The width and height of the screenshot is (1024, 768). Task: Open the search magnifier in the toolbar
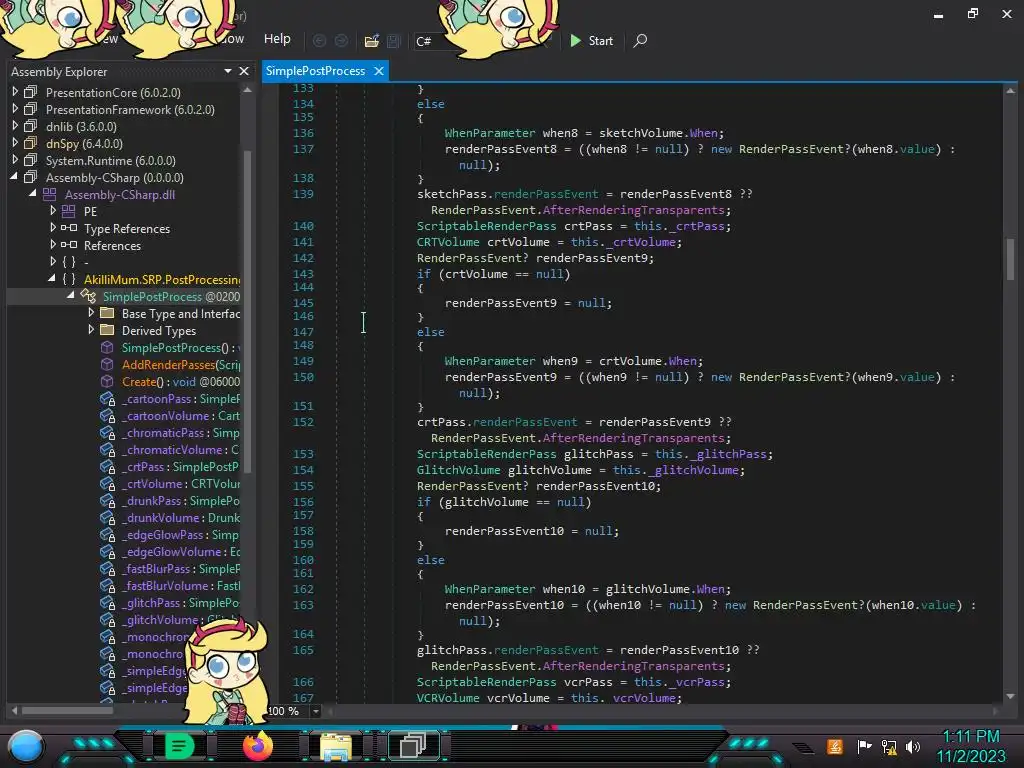(640, 40)
